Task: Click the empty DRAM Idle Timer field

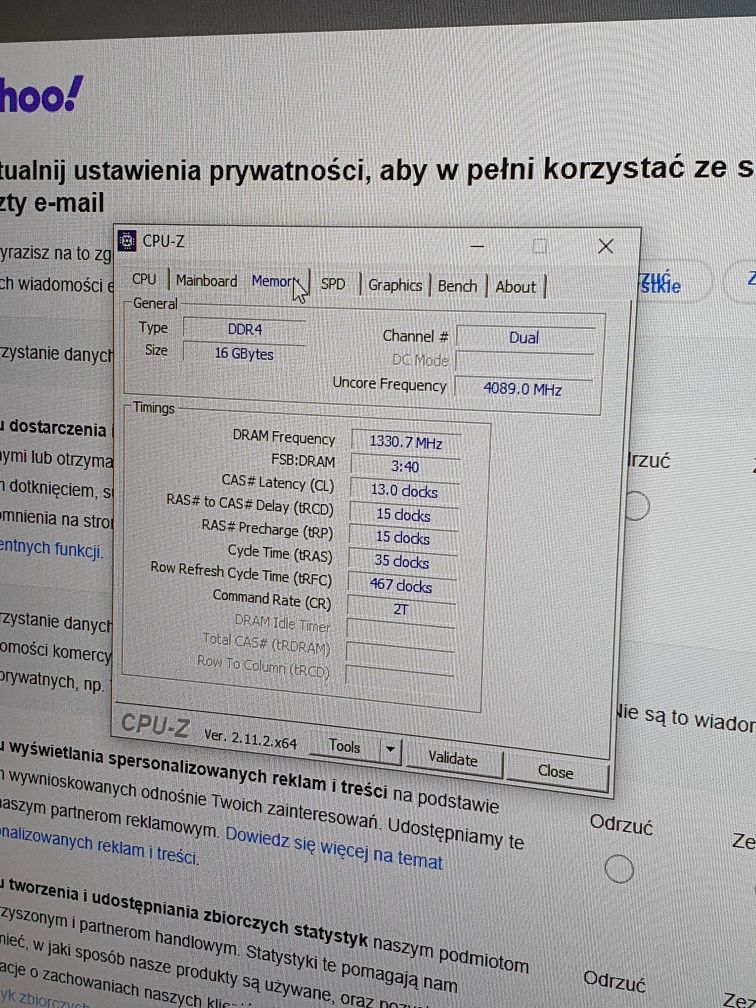Action: 400,630
